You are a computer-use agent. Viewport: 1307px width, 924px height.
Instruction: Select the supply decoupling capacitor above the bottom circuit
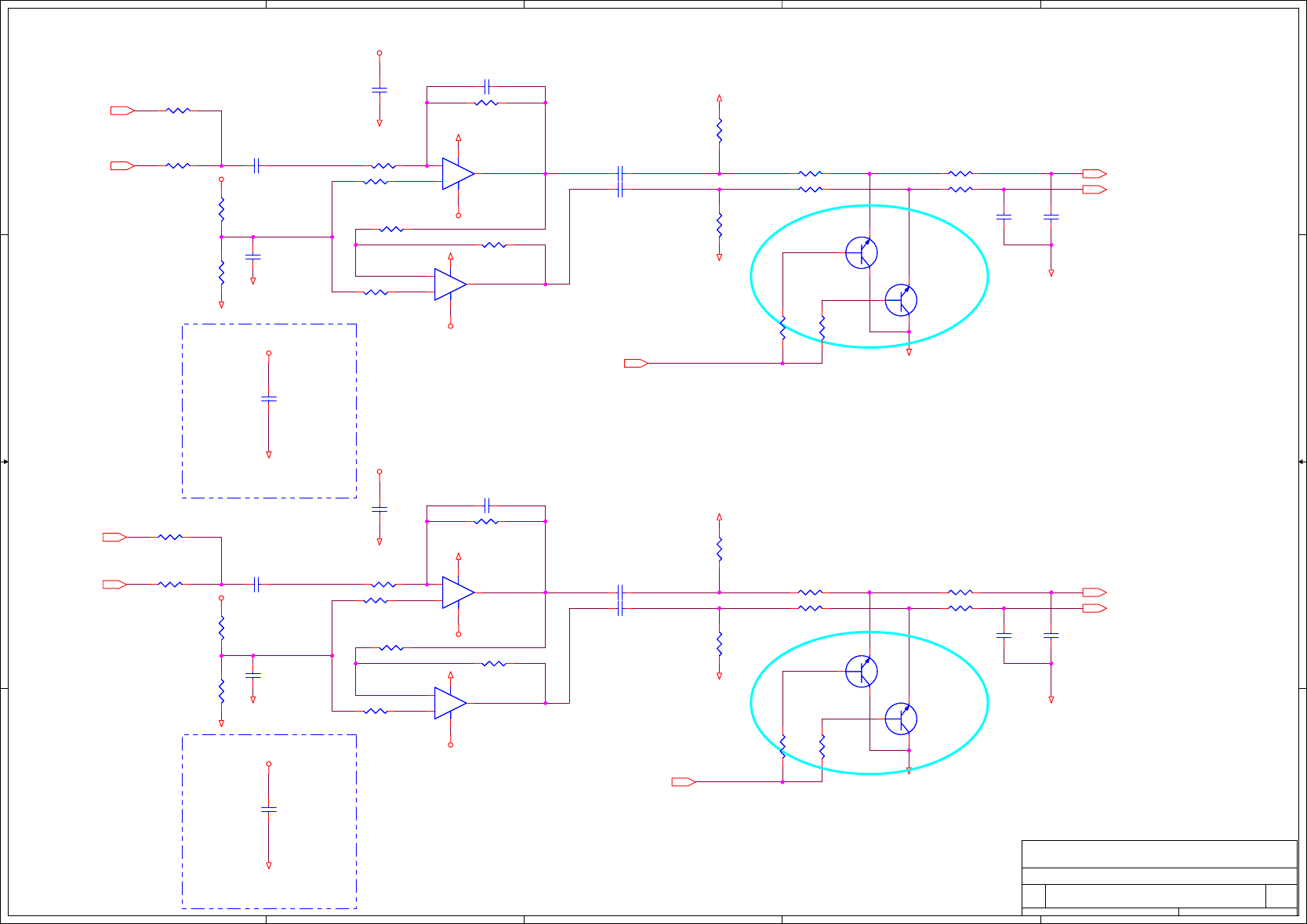pos(379,509)
